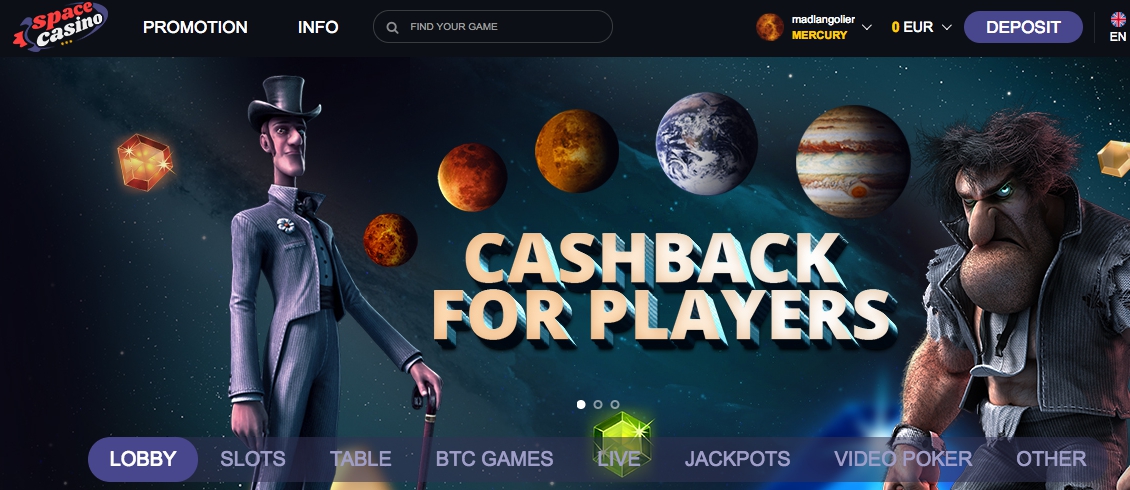Image resolution: width=1130 pixels, height=490 pixels.
Task: Select the first carousel slide dot
Action: 581,404
